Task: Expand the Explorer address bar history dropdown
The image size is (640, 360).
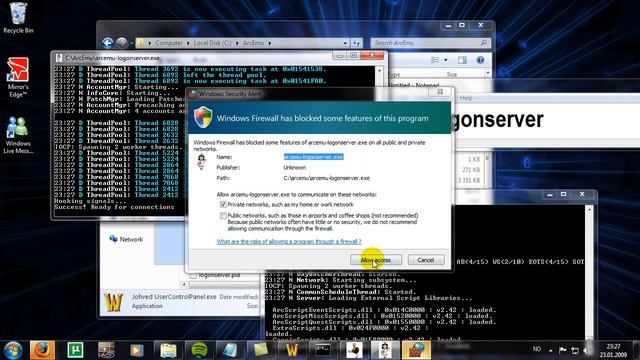Action: pos(345,43)
